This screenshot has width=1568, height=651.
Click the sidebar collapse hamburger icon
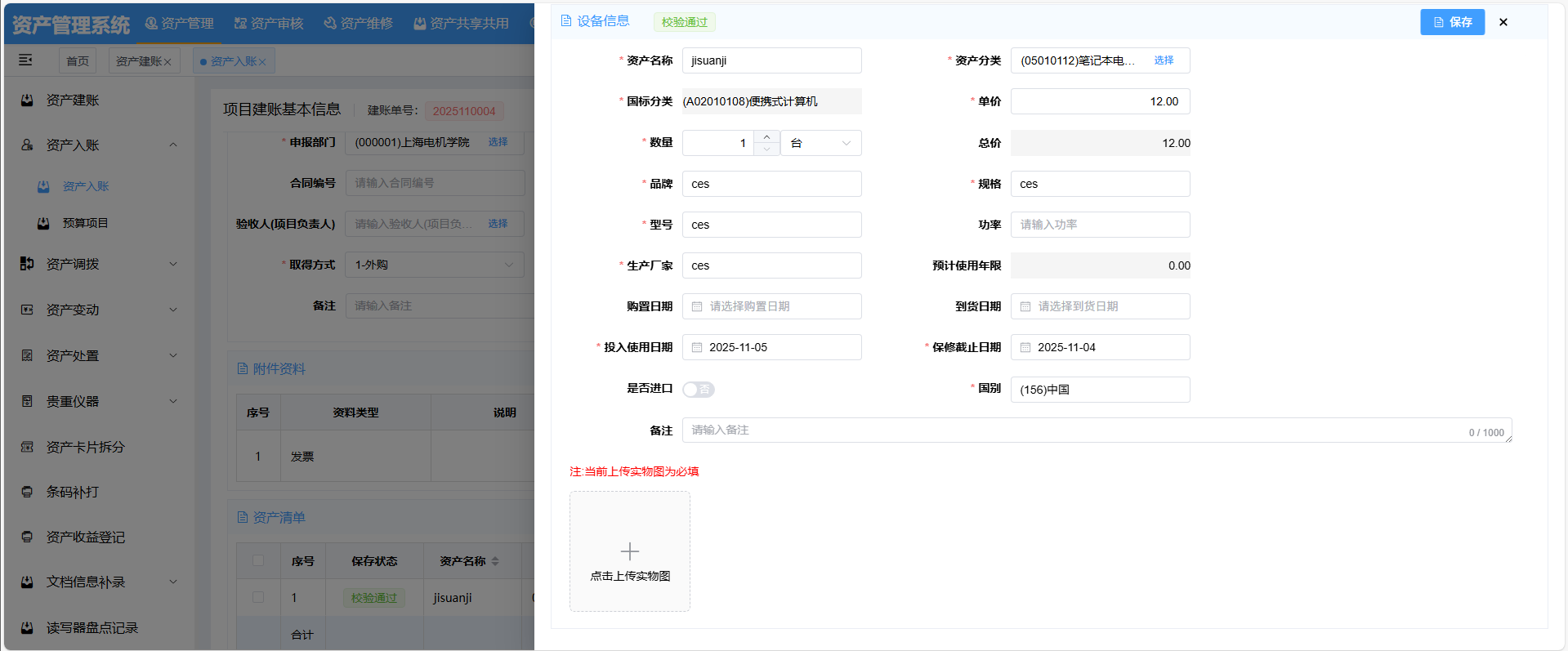pyautogui.click(x=25, y=60)
